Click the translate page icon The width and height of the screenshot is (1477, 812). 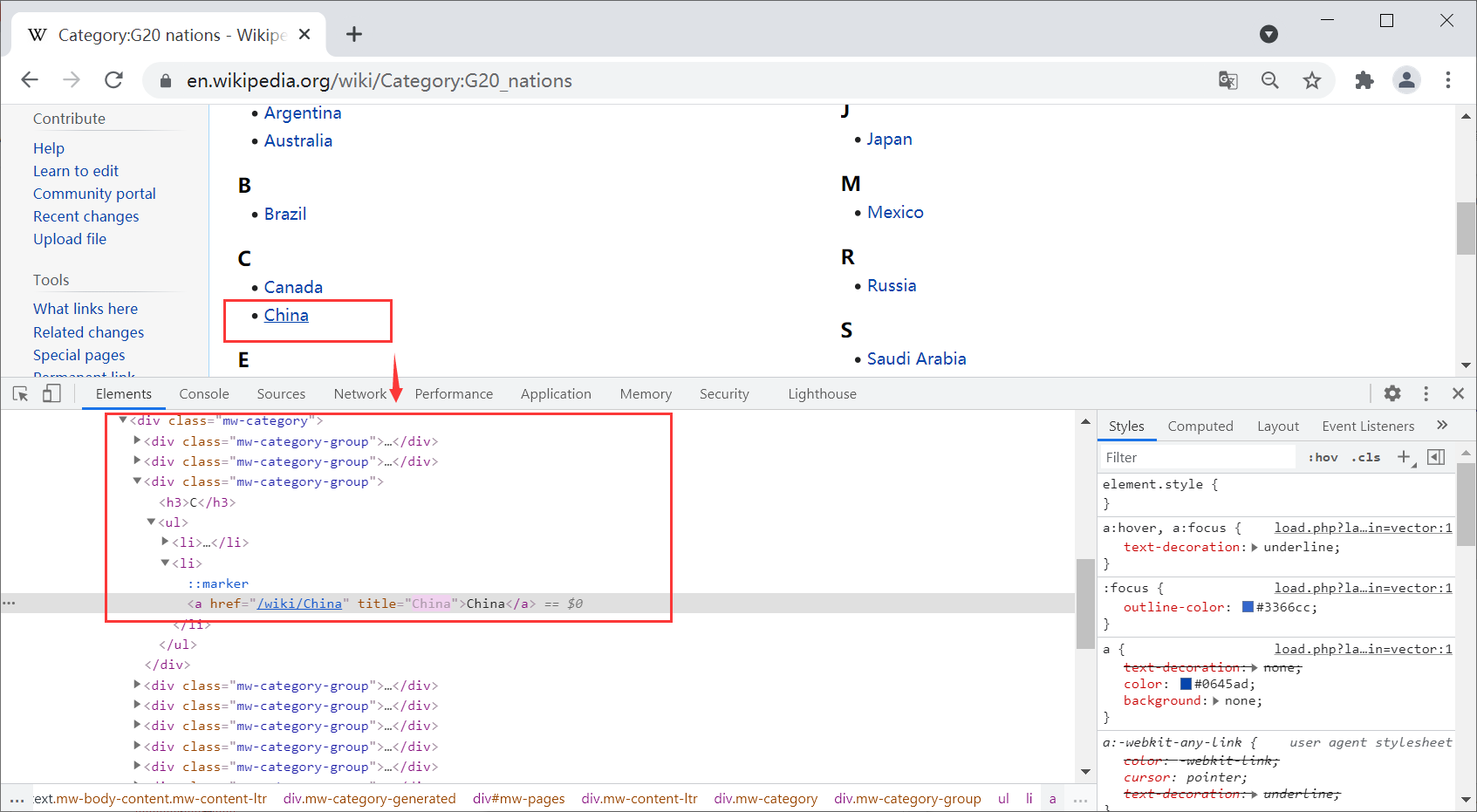[x=1228, y=80]
